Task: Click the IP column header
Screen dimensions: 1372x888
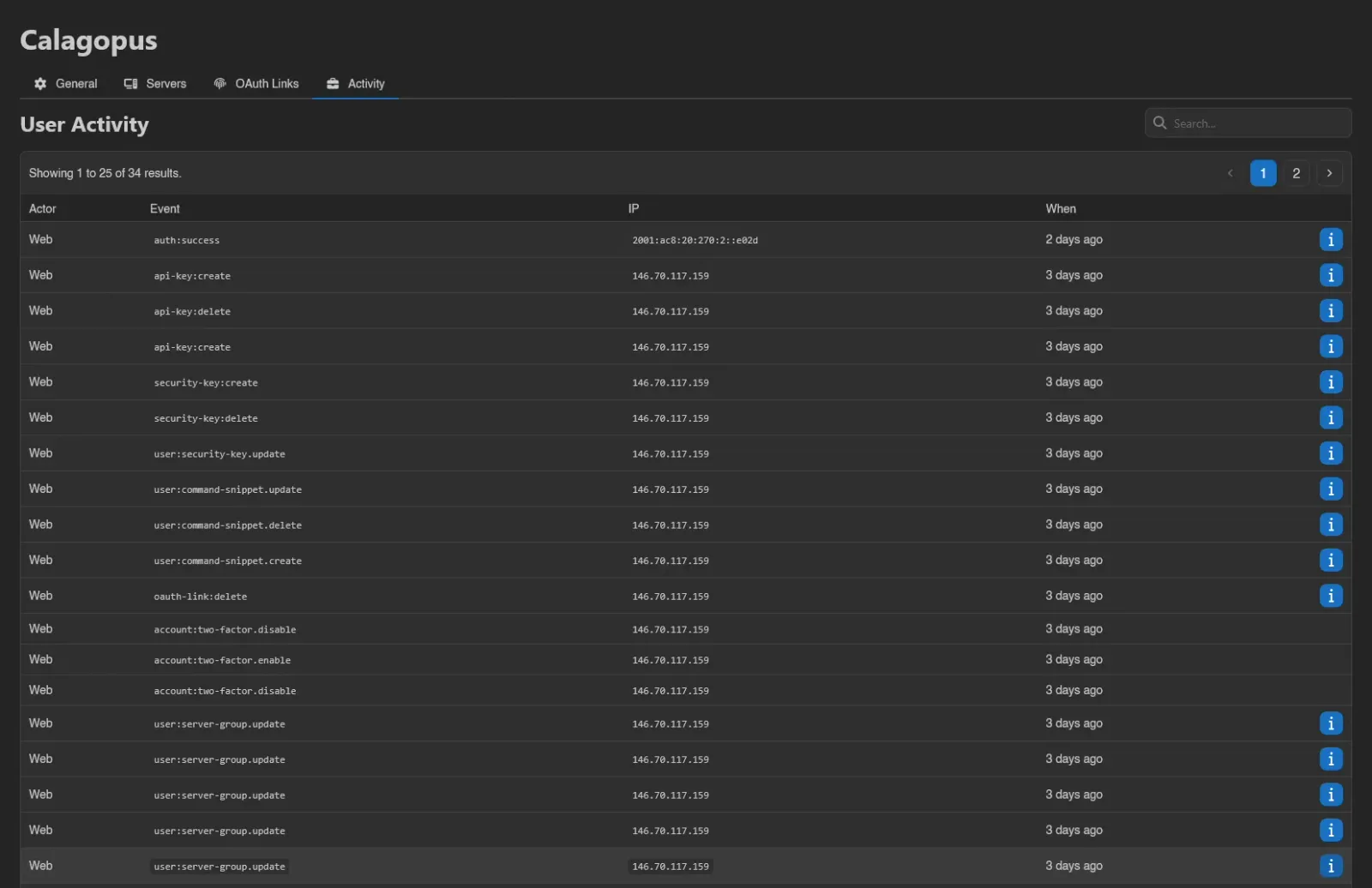Action: pyautogui.click(x=634, y=209)
